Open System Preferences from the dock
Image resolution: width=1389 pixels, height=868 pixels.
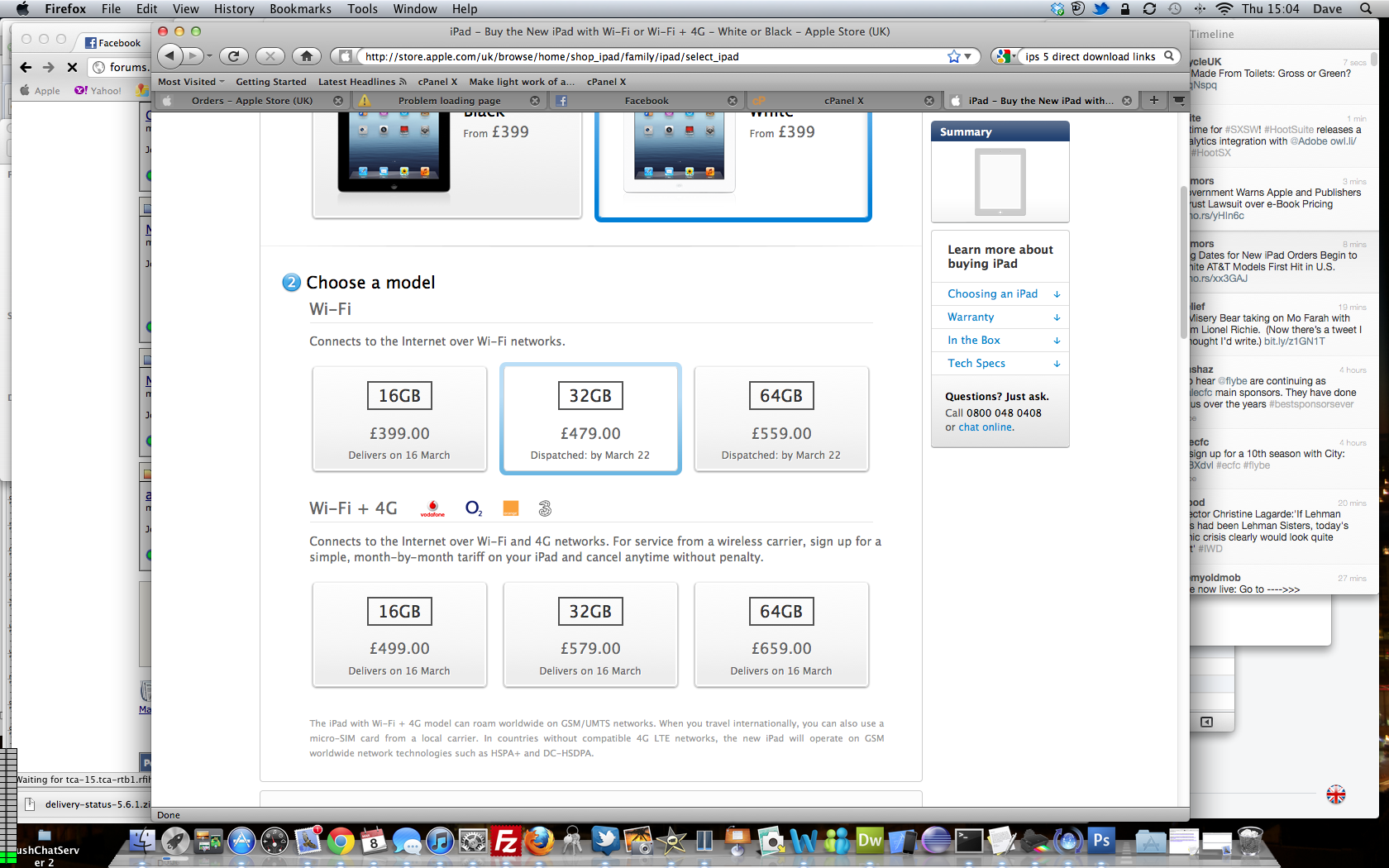(473, 842)
